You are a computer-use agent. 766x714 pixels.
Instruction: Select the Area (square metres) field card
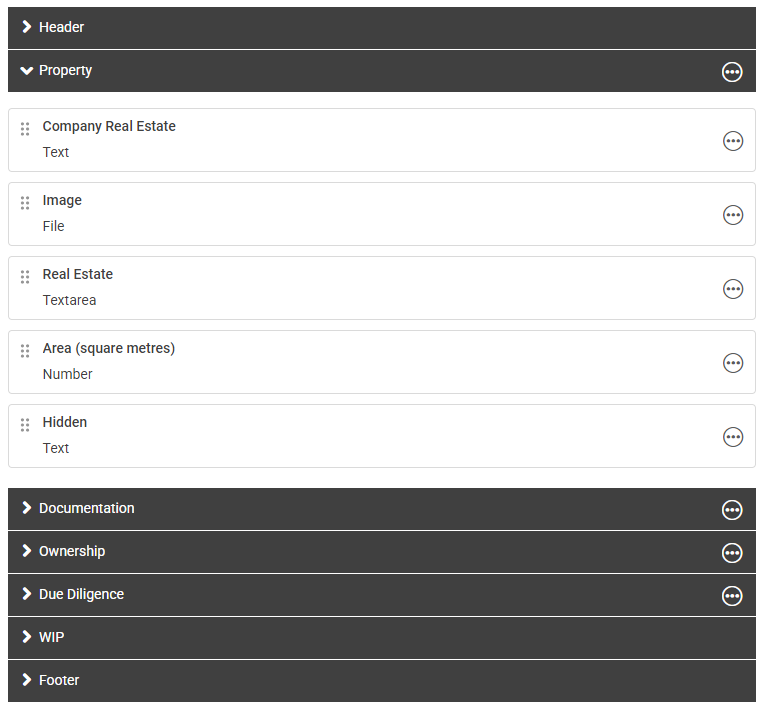click(x=380, y=362)
